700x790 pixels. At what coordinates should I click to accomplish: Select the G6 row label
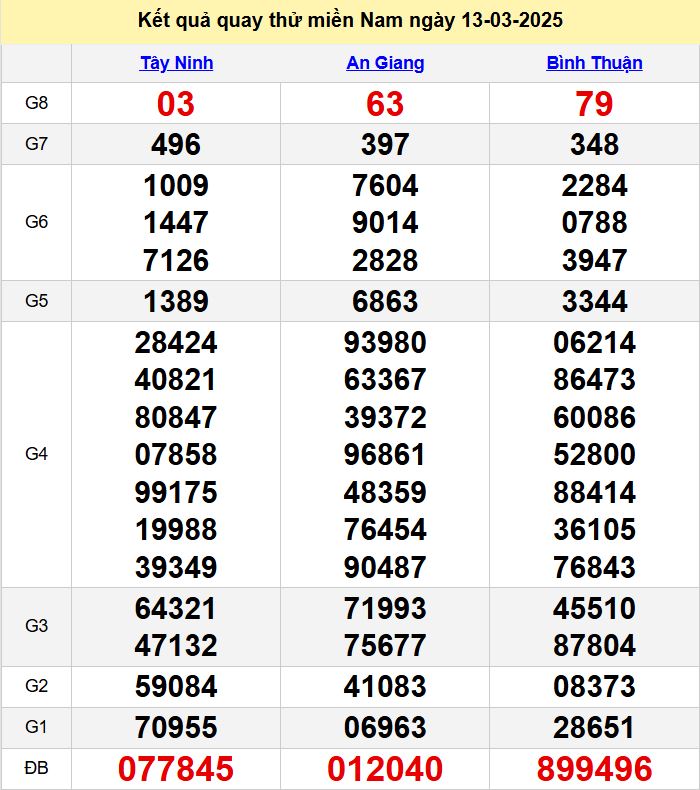coord(36,222)
